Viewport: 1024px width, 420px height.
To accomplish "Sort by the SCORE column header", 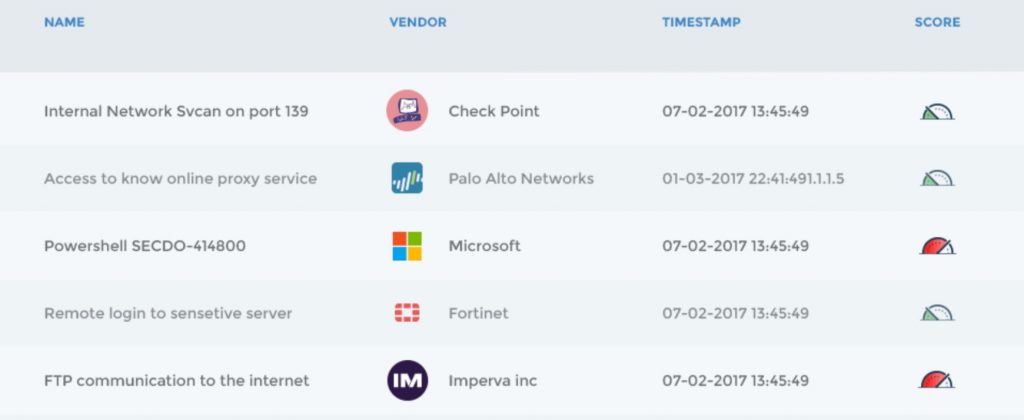I will pyautogui.click(x=937, y=22).
